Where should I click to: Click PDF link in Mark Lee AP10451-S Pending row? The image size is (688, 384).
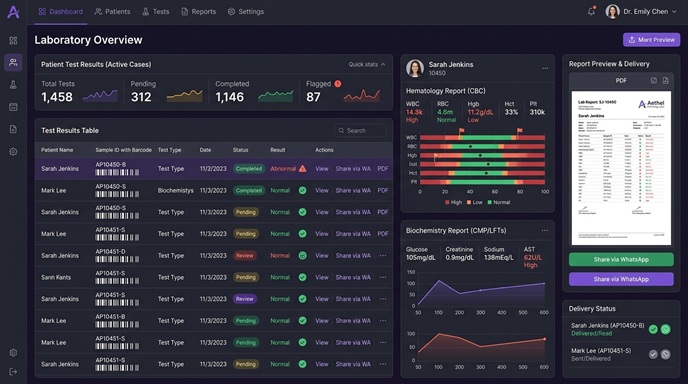coord(383,234)
